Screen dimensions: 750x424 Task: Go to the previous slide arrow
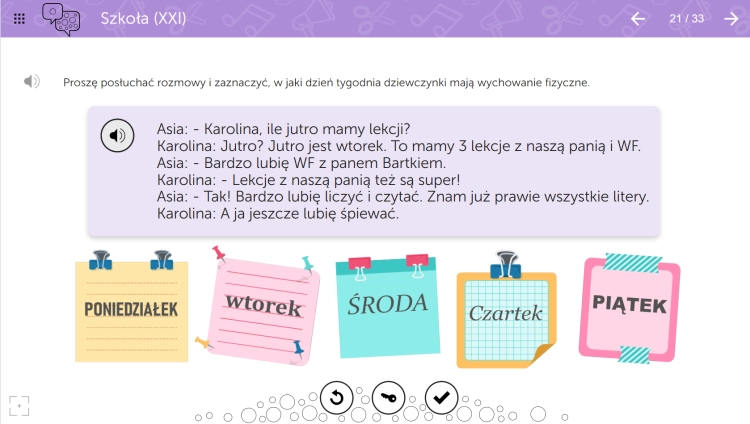(638, 19)
